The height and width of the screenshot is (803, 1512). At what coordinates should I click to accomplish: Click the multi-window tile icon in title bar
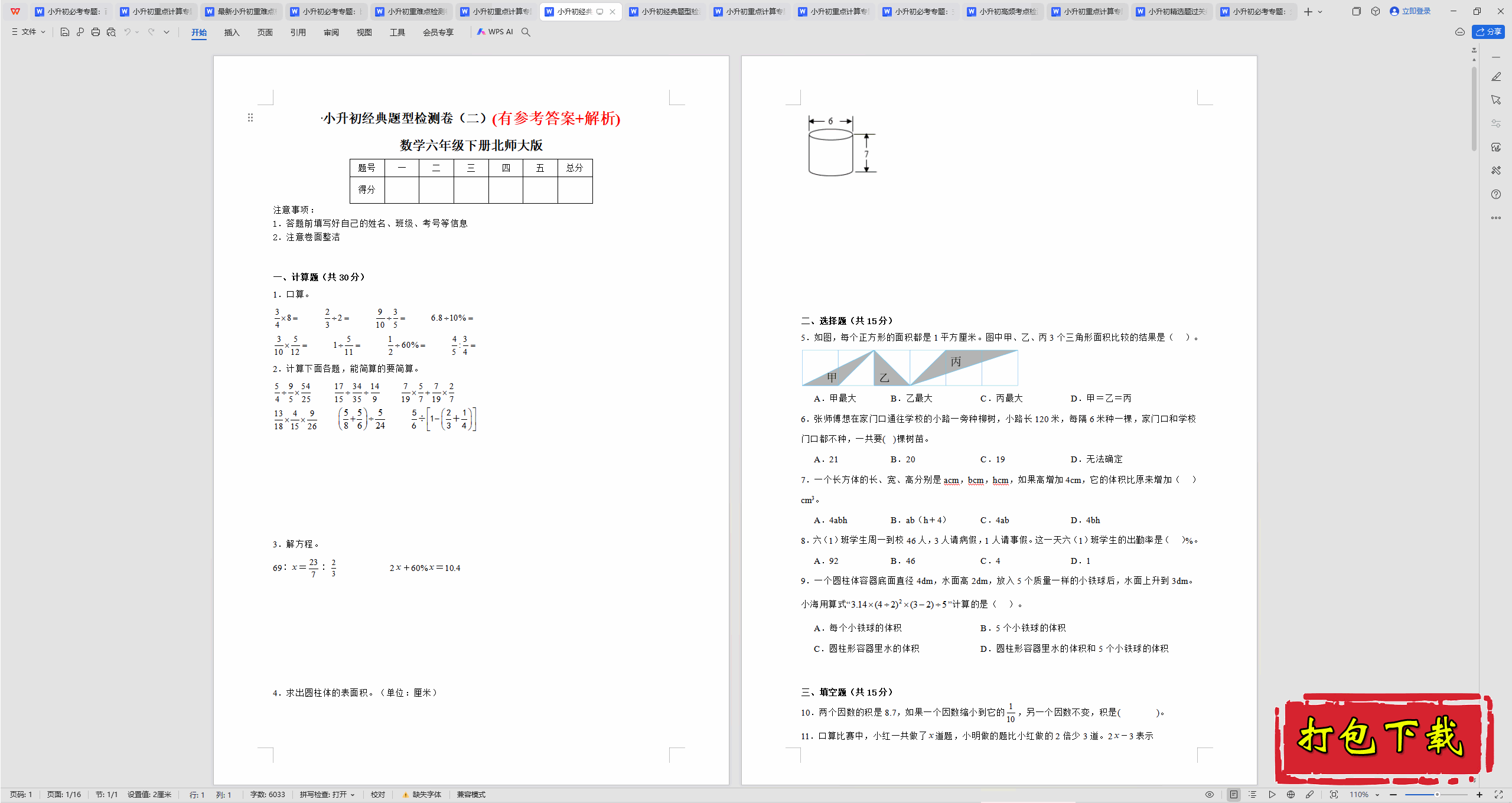1356,11
